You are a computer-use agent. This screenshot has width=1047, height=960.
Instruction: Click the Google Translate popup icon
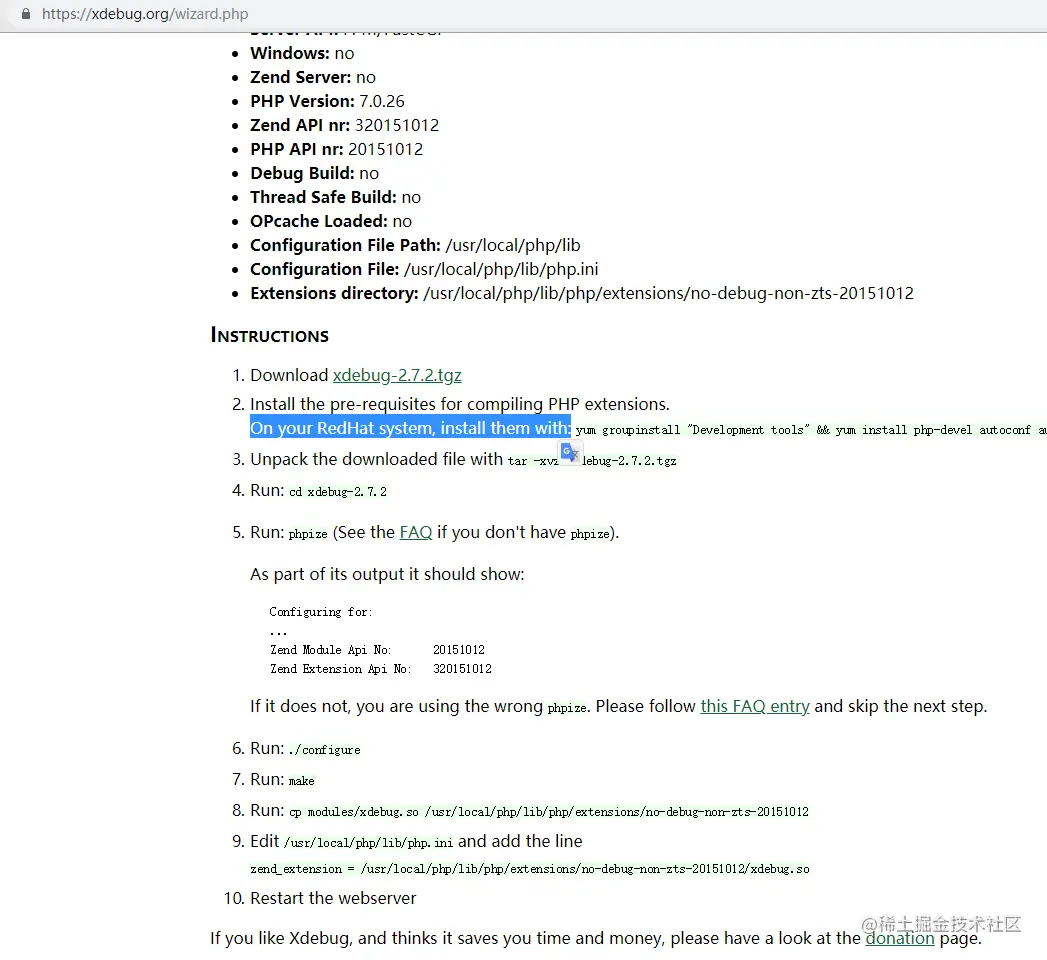[x=570, y=453]
